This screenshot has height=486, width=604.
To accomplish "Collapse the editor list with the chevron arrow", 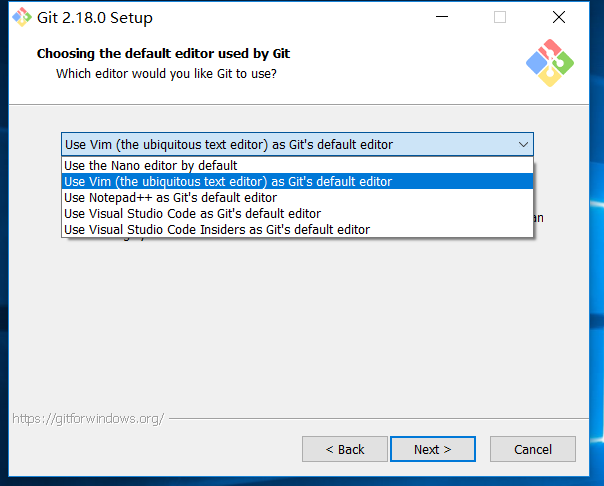I will 523,145.
